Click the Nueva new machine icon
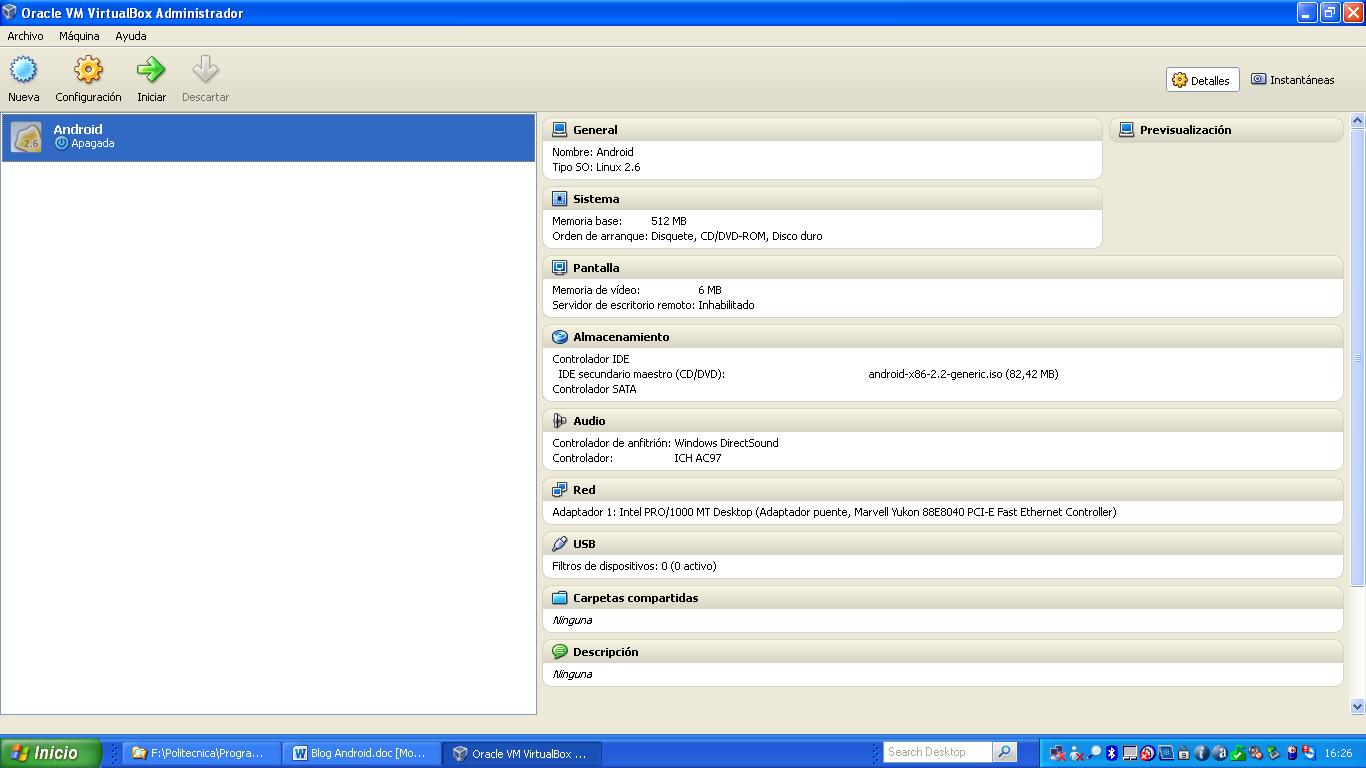The width and height of the screenshot is (1366, 768). tap(23, 70)
